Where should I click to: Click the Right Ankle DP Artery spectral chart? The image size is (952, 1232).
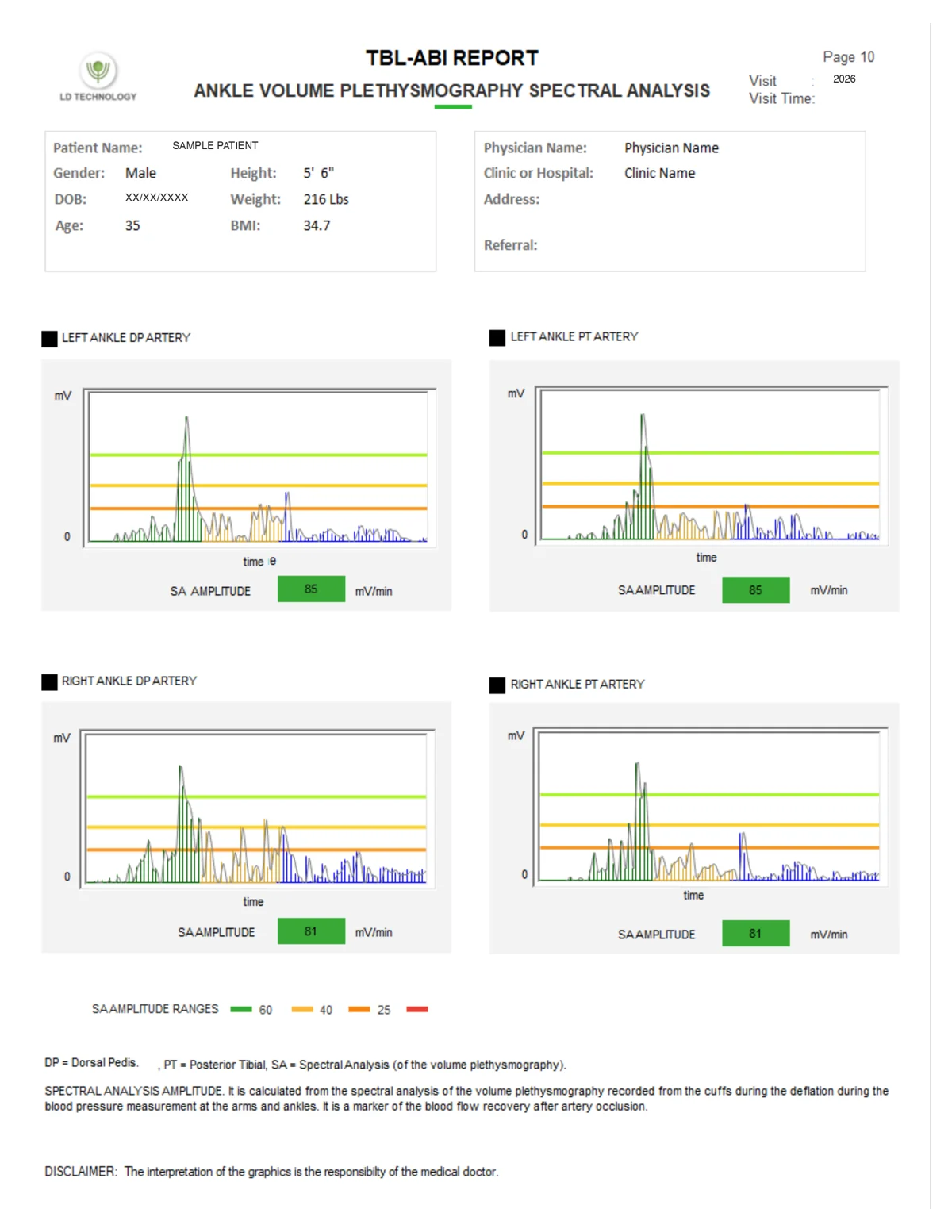pos(257,808)
